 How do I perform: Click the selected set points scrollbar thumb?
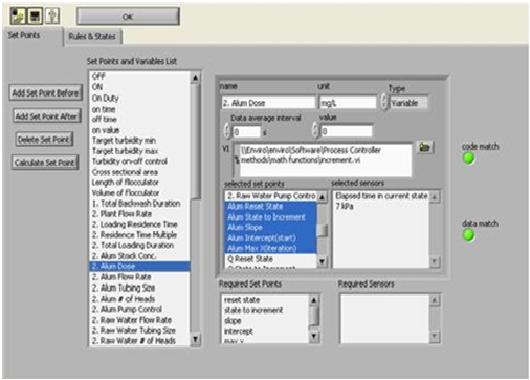click(x=323, y=230)
